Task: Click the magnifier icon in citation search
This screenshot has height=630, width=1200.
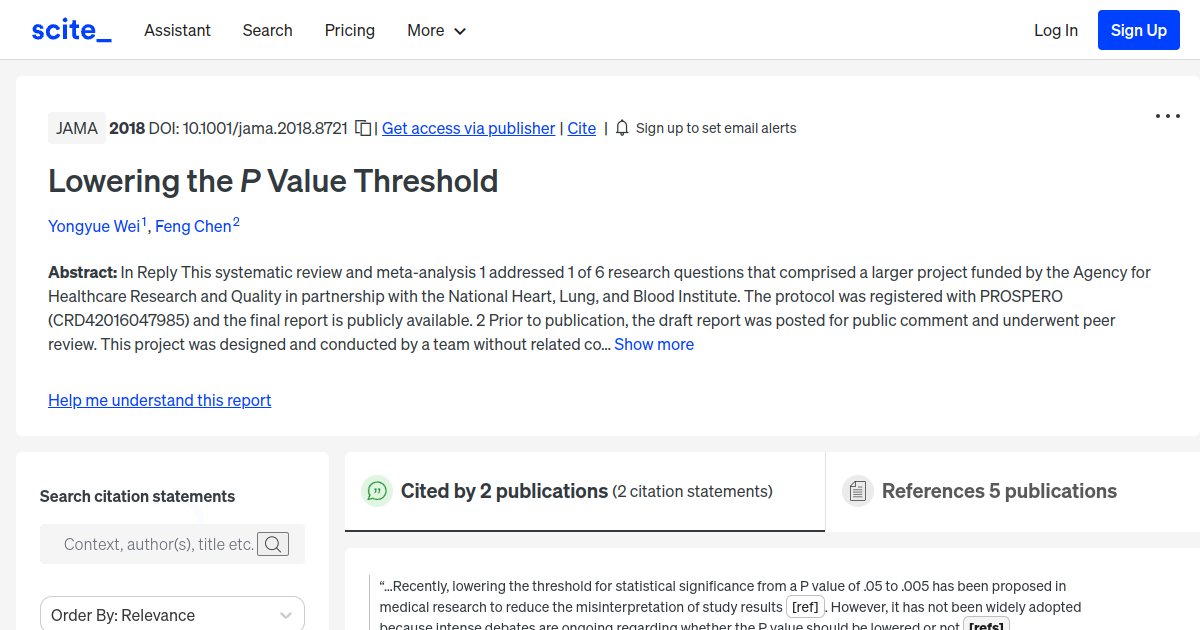Action: coord(273,544)
